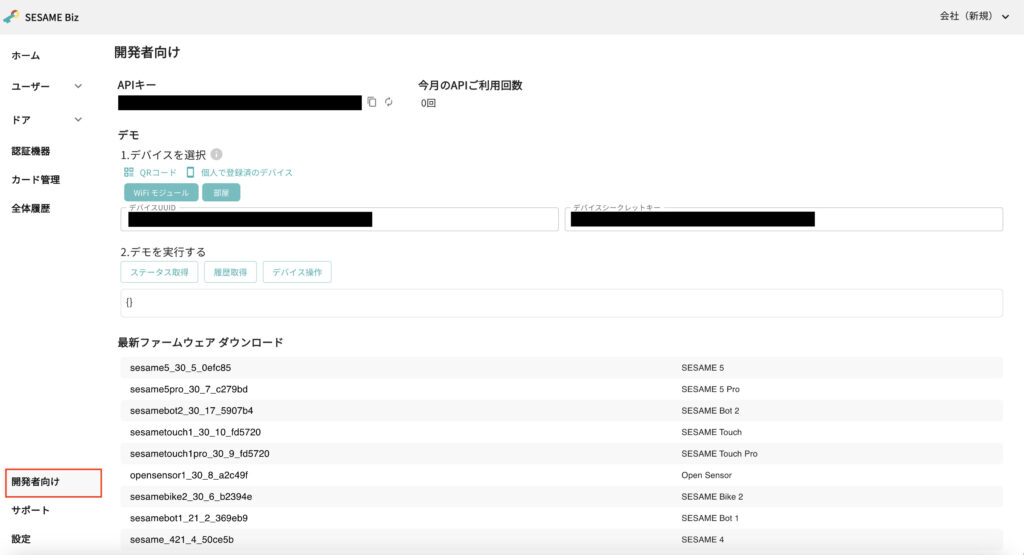Open 全体履歴 in sidebar
1024x555 pixels.
(x=31, y=208)
